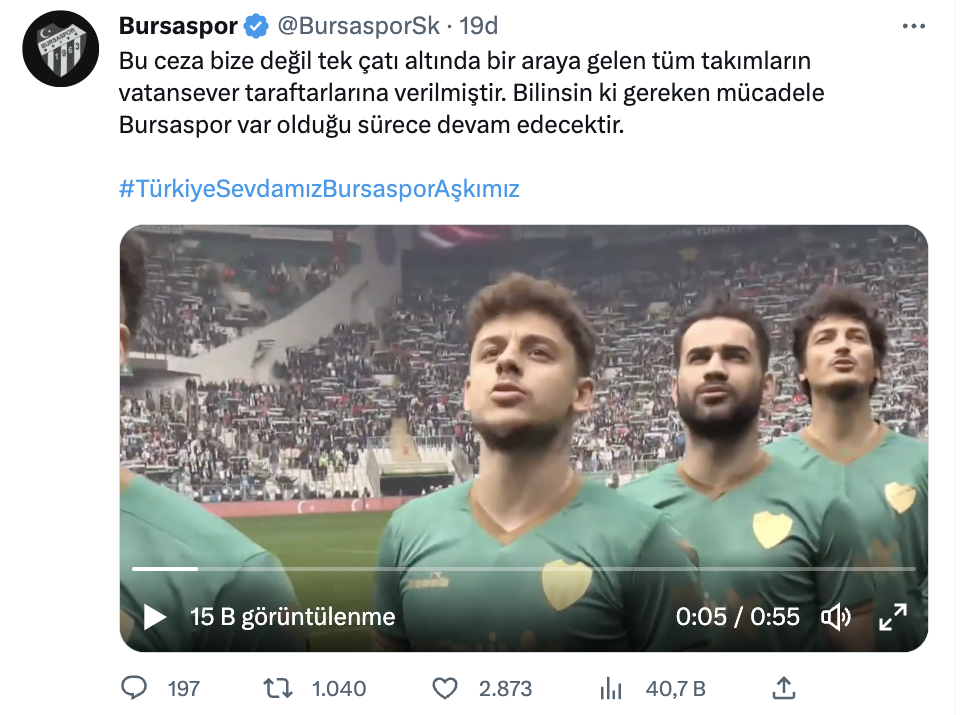
Task: Open the 19d timestamp link
Action: pyautogui.click(x=479, y=26)
